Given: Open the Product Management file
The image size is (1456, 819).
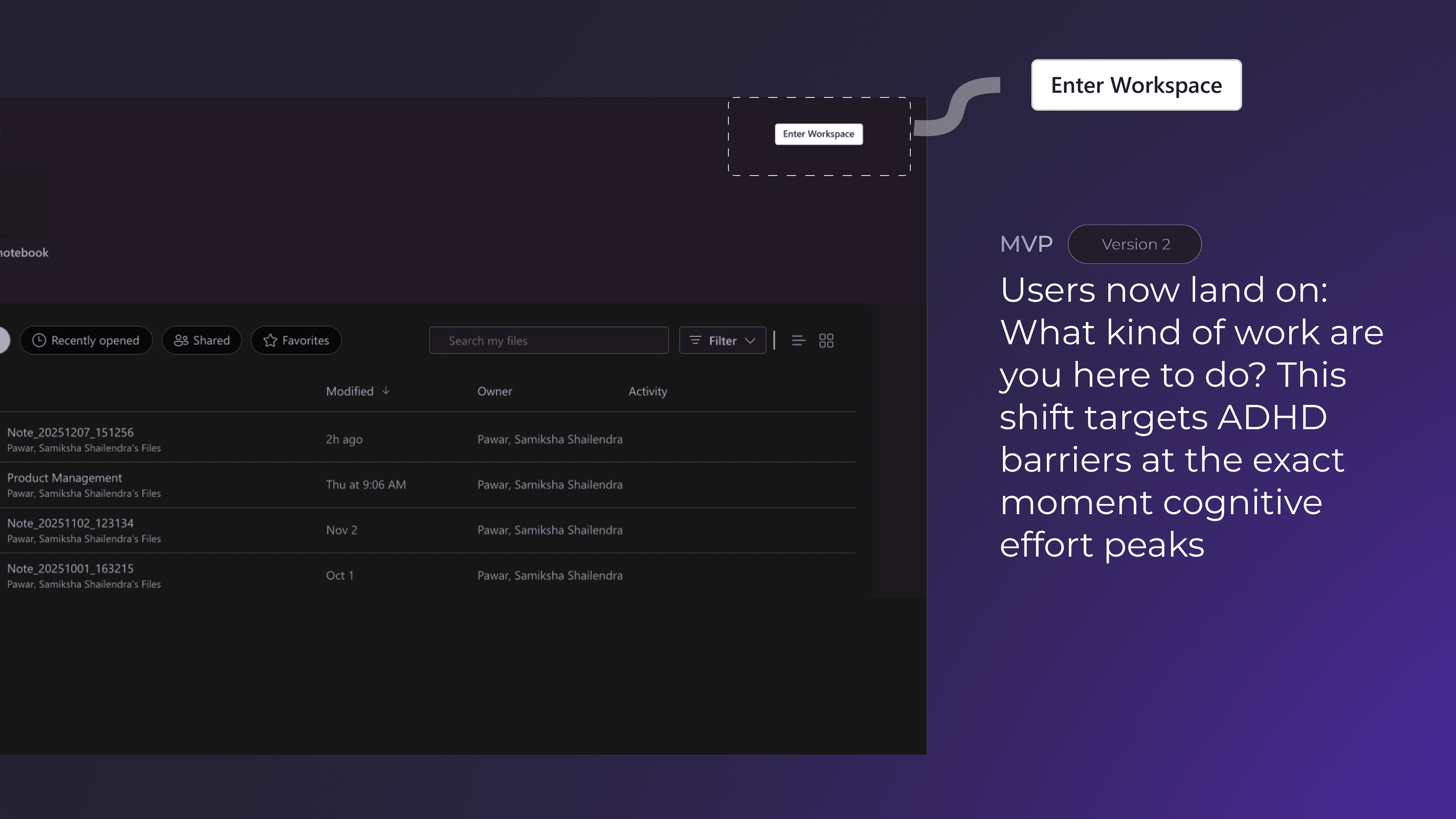Looking at the screenshot, I should pos(64,478).
